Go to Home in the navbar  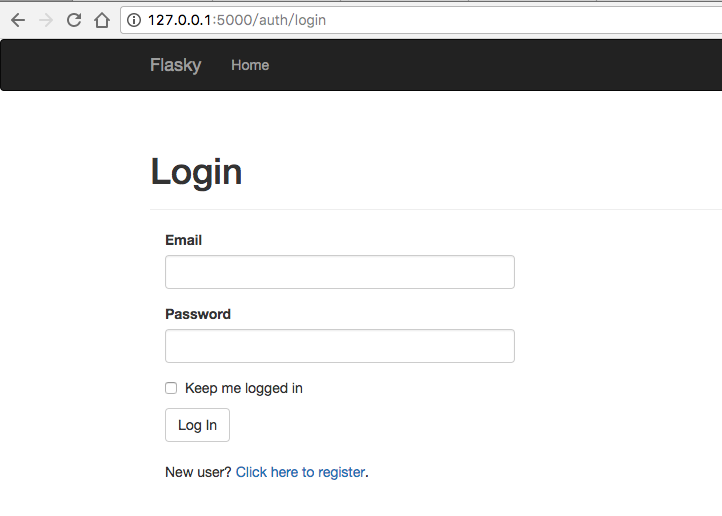(x=250, y=65)
